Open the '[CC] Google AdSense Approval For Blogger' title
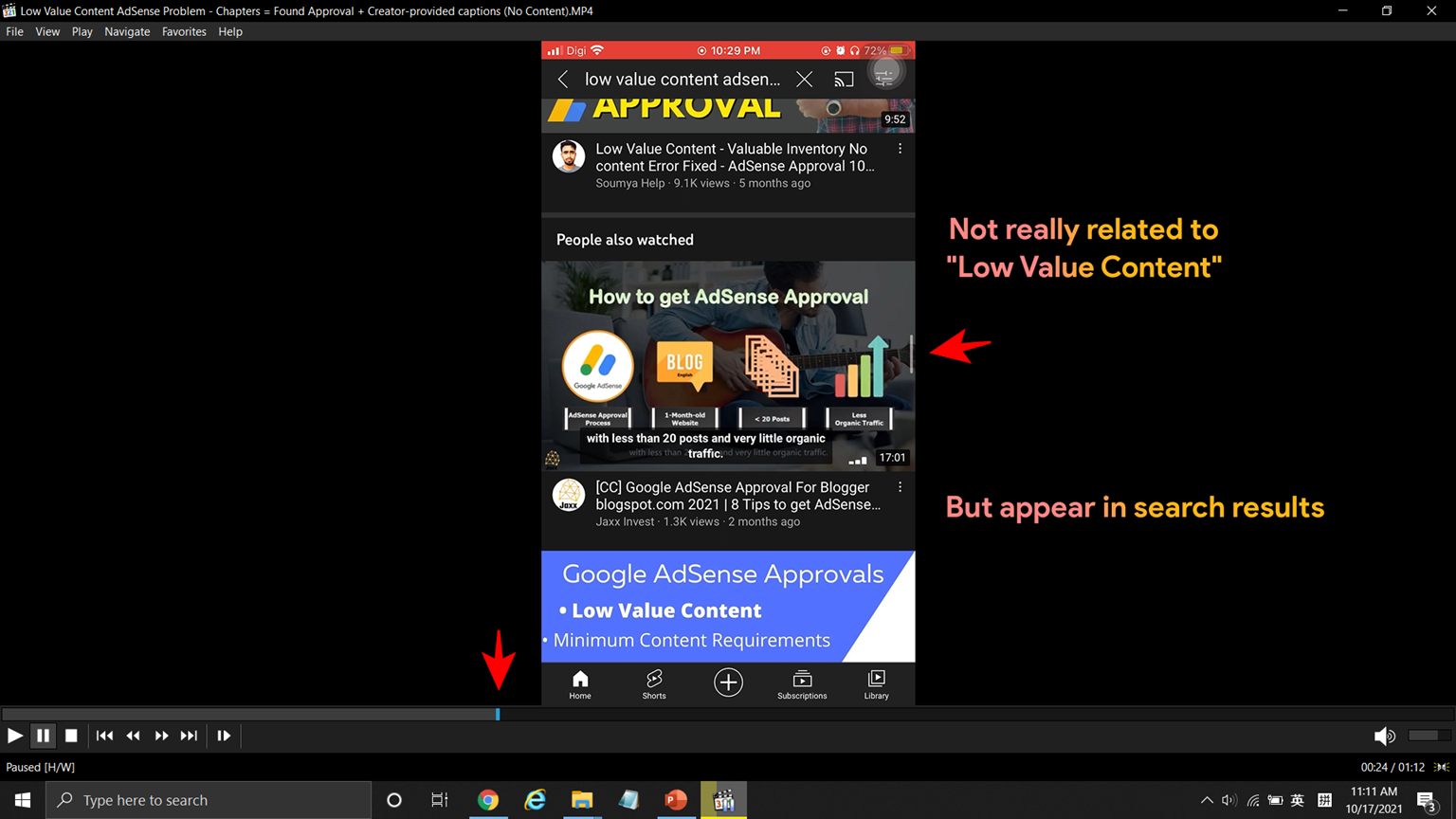The image size is (1456, 819). coord(737,496)
